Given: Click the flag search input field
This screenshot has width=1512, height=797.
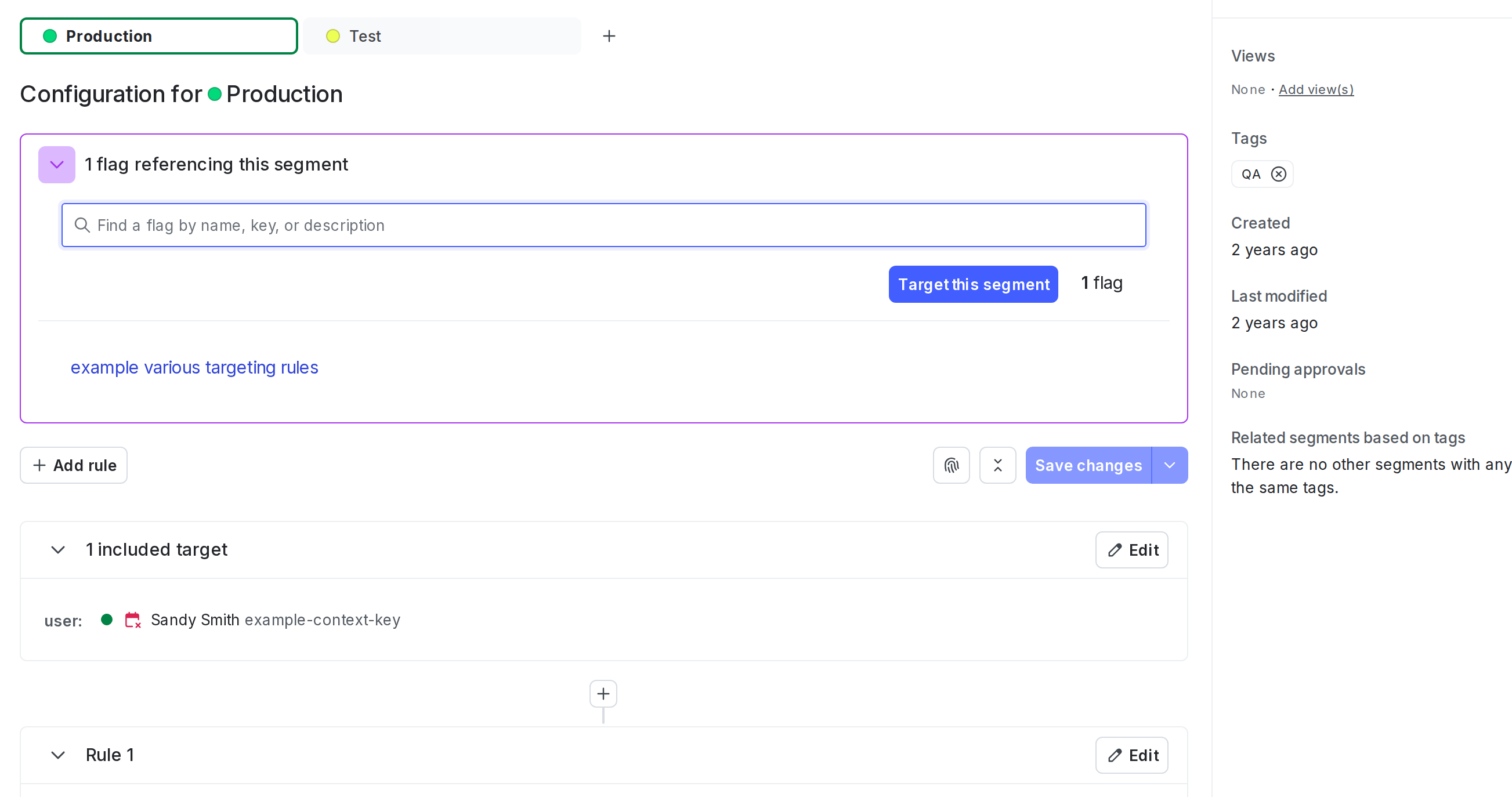Looking at the screenshot, I should pos(603,225).
